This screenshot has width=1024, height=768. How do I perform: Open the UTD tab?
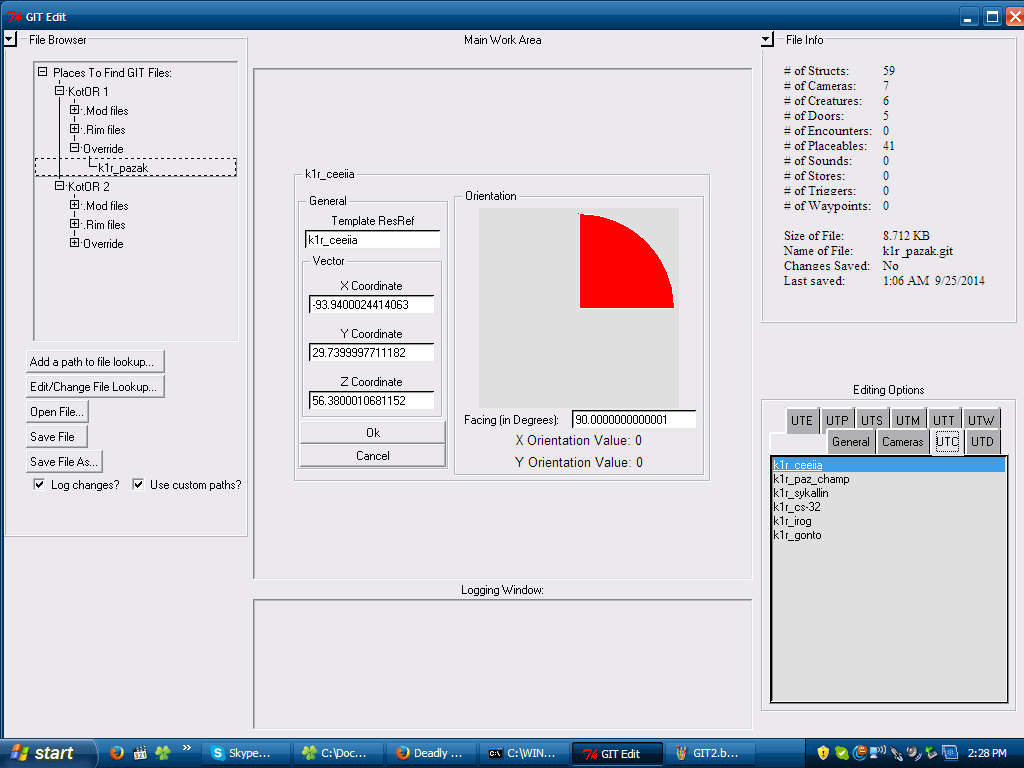click(x=982, y=442)
